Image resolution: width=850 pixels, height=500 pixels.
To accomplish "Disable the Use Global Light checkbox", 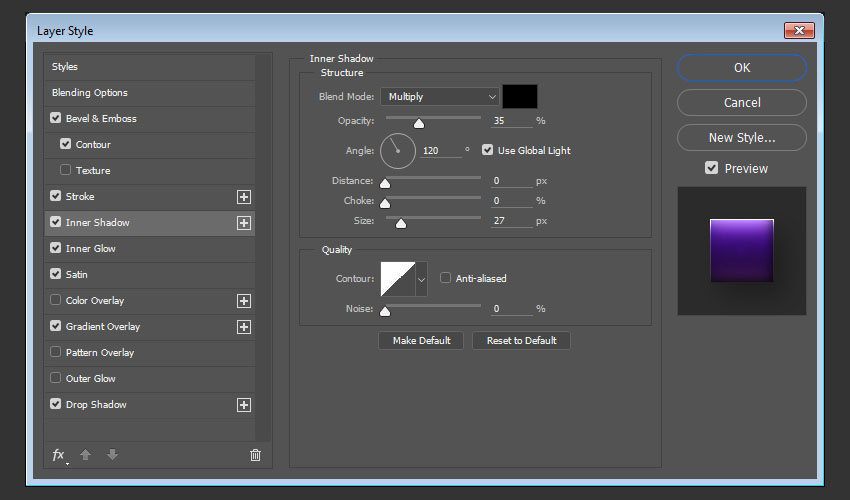I will (488, 150).
